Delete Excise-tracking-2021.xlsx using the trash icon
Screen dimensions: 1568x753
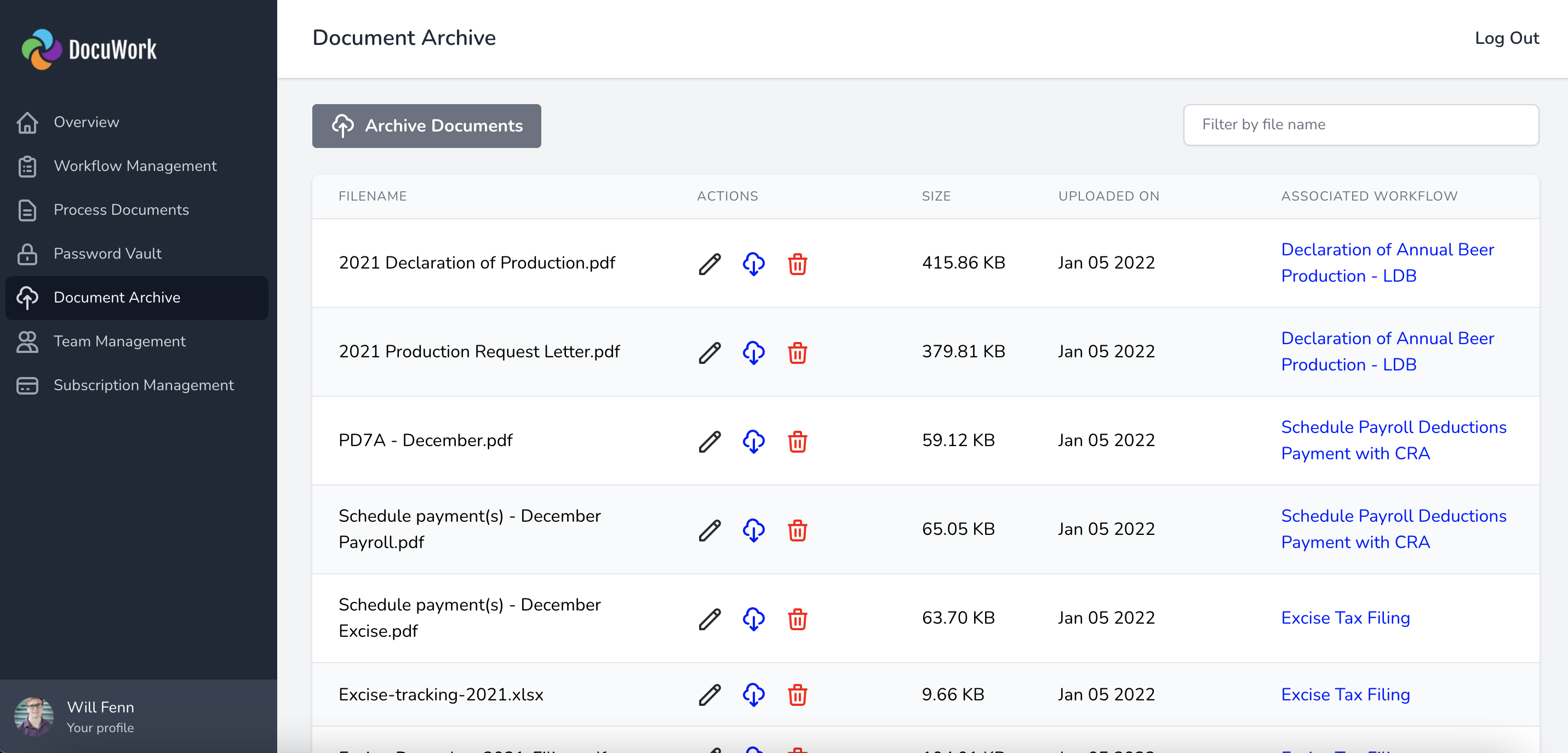coord(798,695)
